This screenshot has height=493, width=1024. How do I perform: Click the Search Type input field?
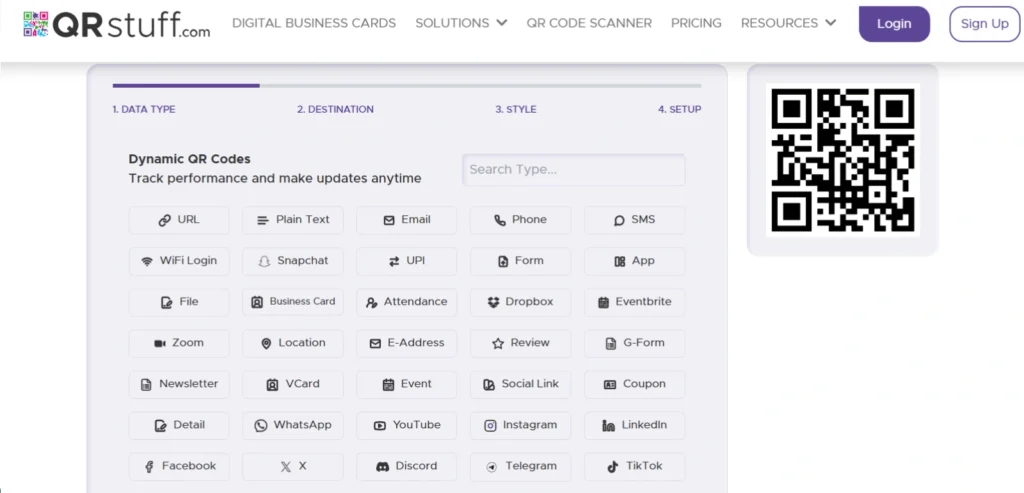(x=573, y=170)
